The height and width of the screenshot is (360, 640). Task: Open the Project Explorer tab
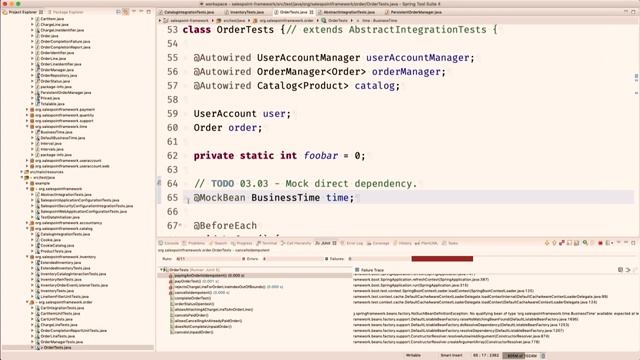pyautogui.click(x=22, y=12)
